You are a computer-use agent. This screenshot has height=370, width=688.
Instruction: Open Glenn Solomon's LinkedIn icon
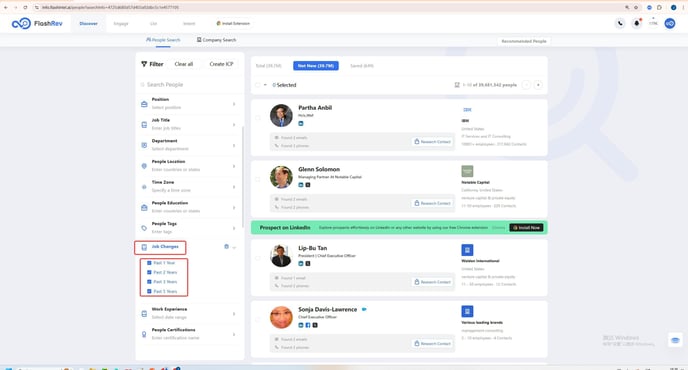pyautogui.click(x=301, y=185)
